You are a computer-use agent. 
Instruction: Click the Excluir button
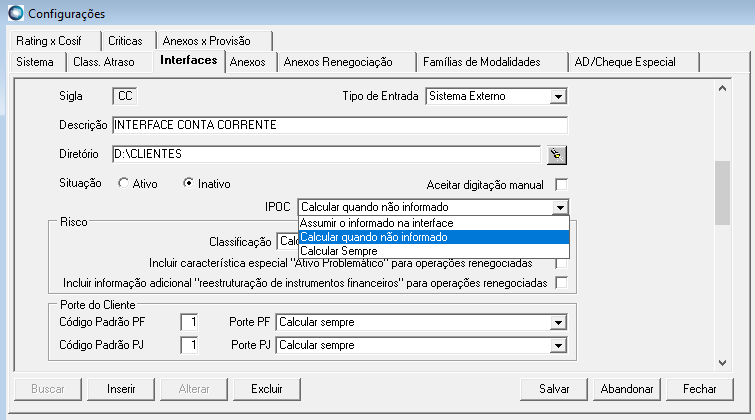(267, 388)
